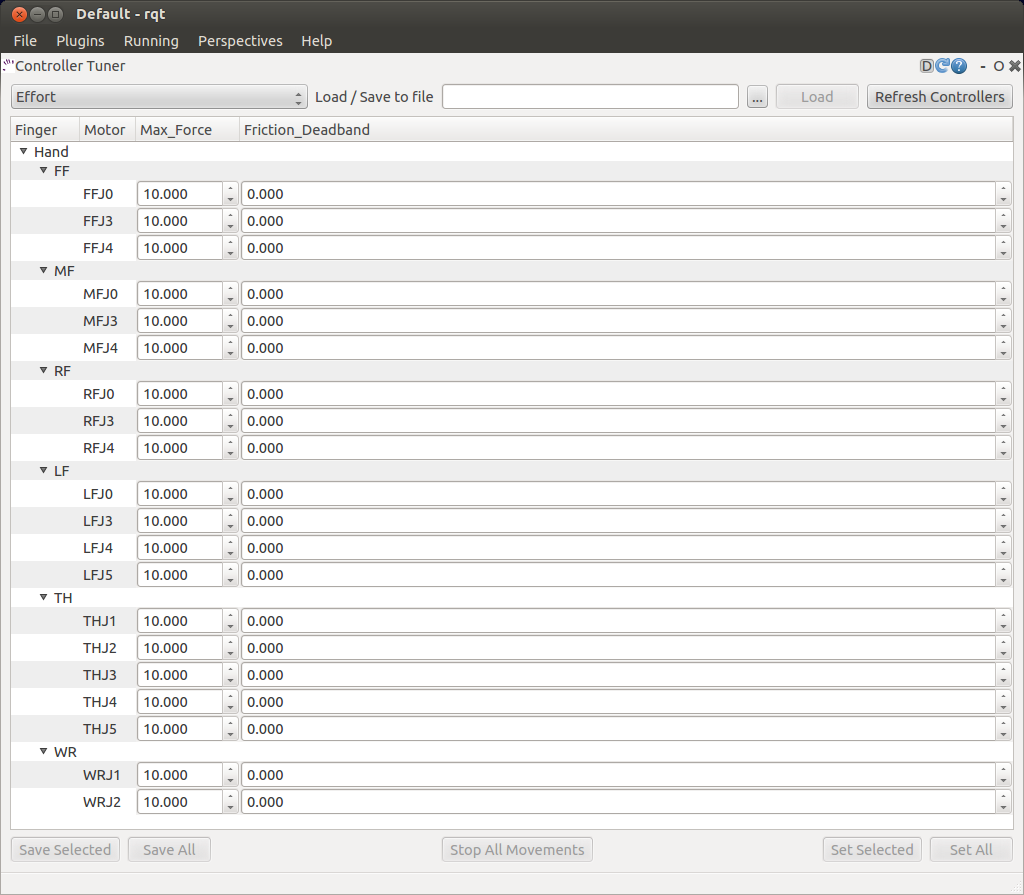Click the Refresh Controllers button
Image resolution: width=1024 pixels, height=895 pixels.
click(x=939, y=97)
